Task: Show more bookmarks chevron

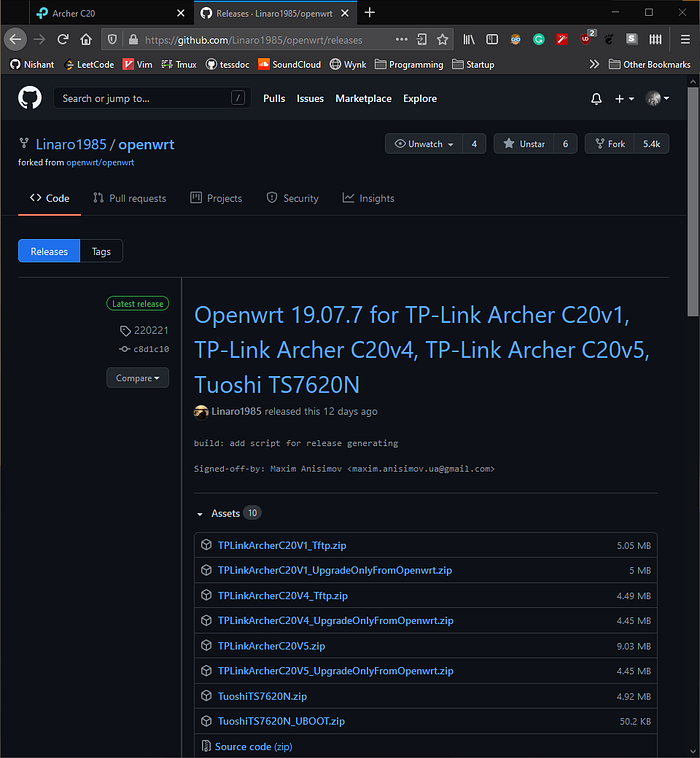Action: click(x=594, y=64)
